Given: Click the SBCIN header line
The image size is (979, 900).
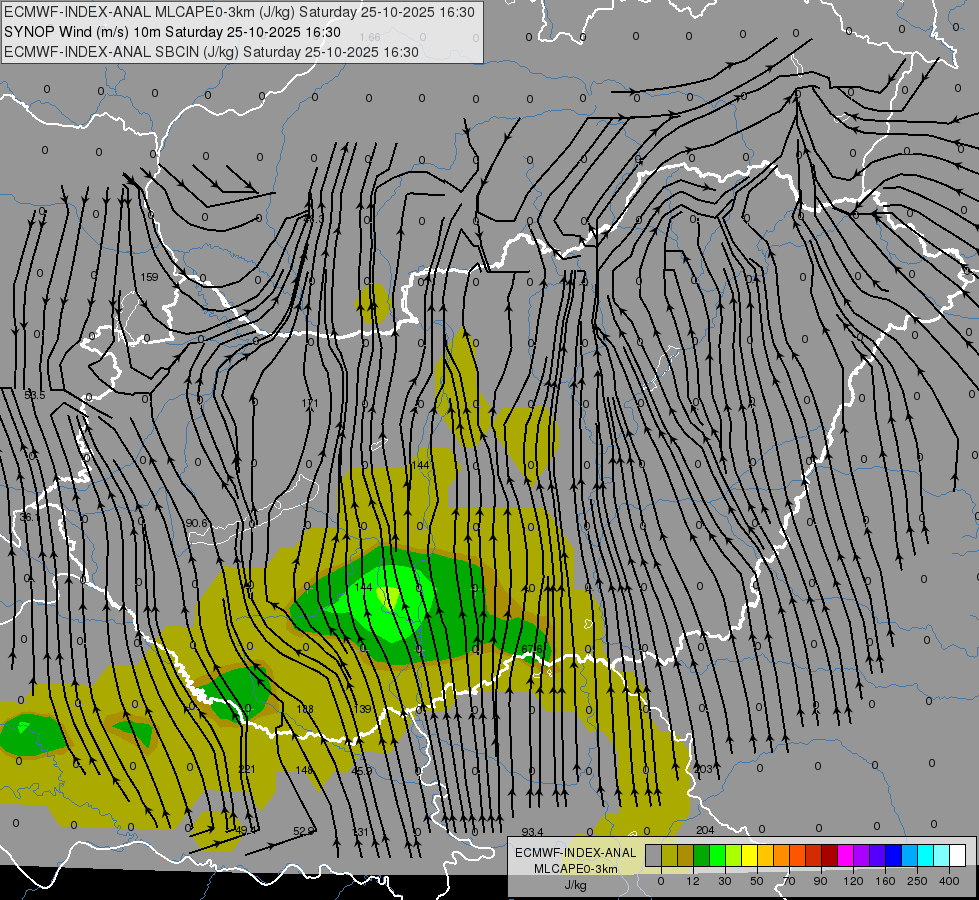Looking at the screenshot, I should [211, 52].
